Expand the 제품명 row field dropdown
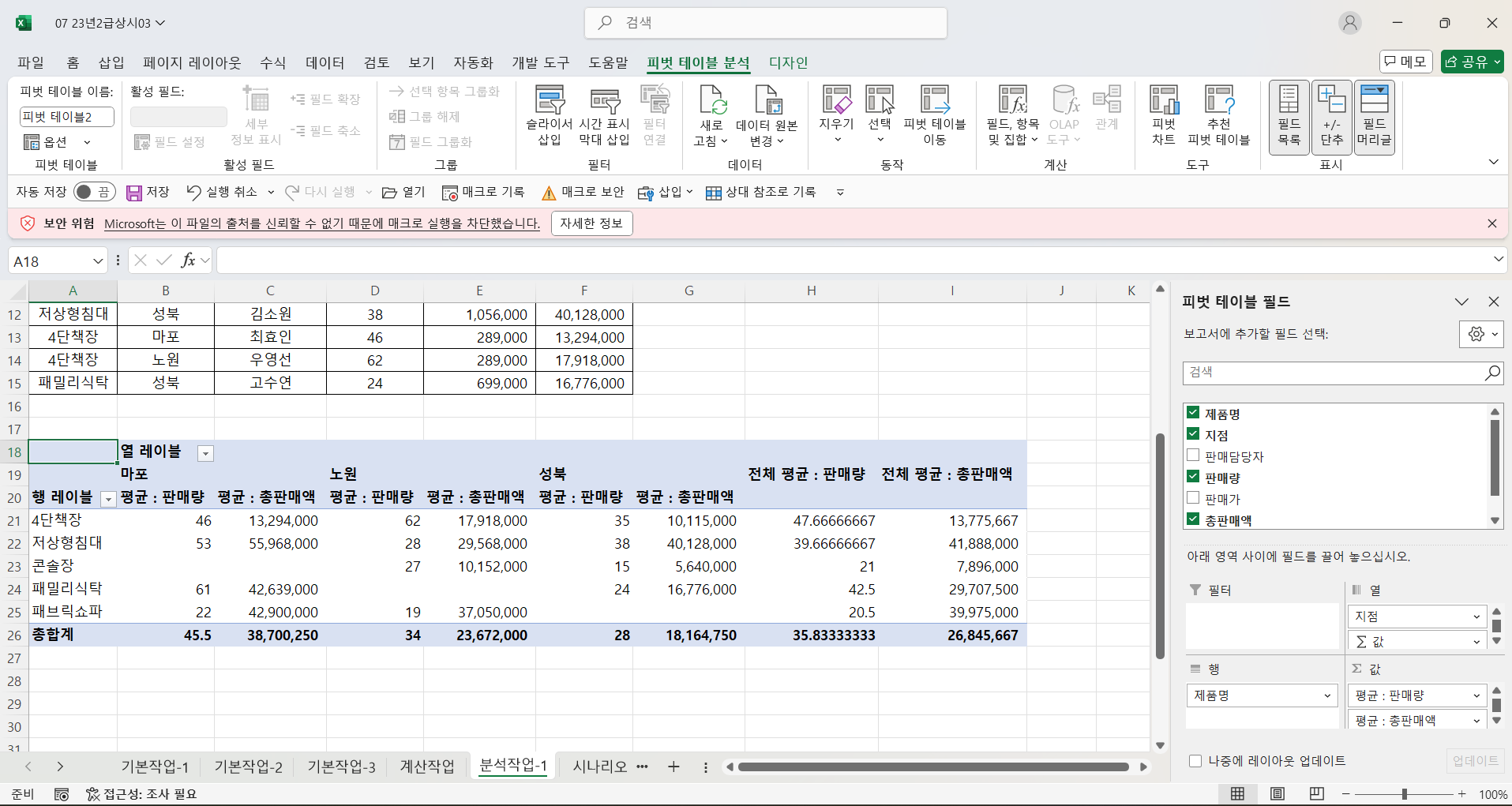This screenshot has height=806, width=1512. pos(1327,695)
